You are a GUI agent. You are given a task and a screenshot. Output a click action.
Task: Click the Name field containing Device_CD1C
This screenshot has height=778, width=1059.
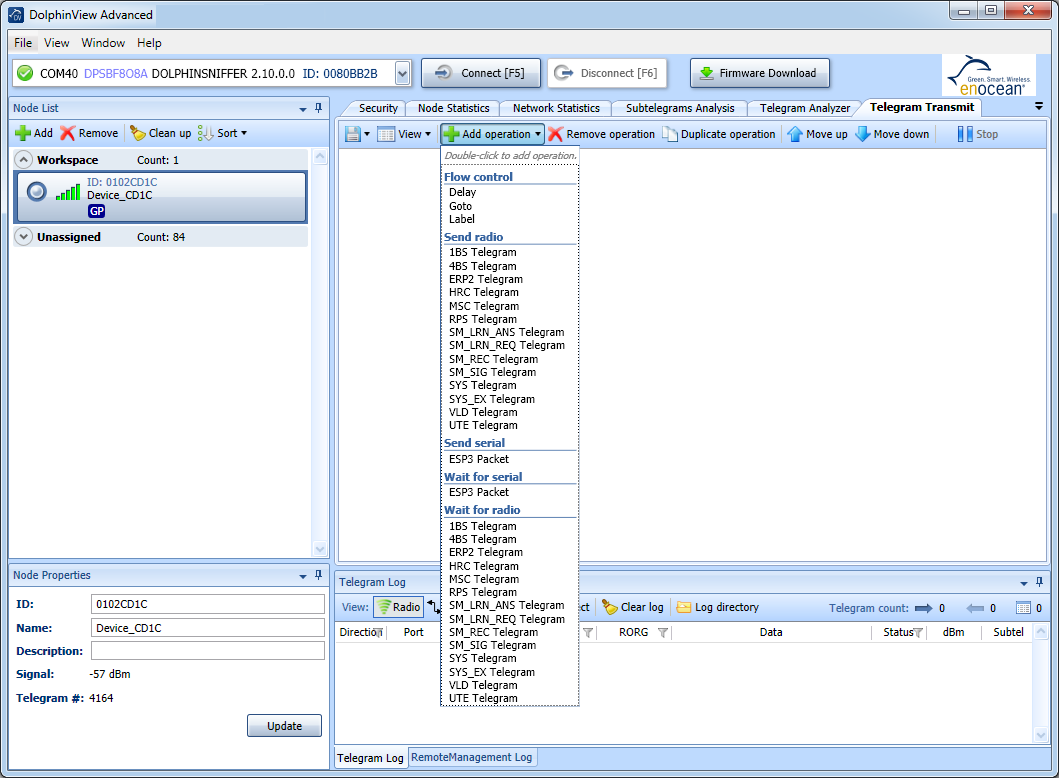[207, 628]
